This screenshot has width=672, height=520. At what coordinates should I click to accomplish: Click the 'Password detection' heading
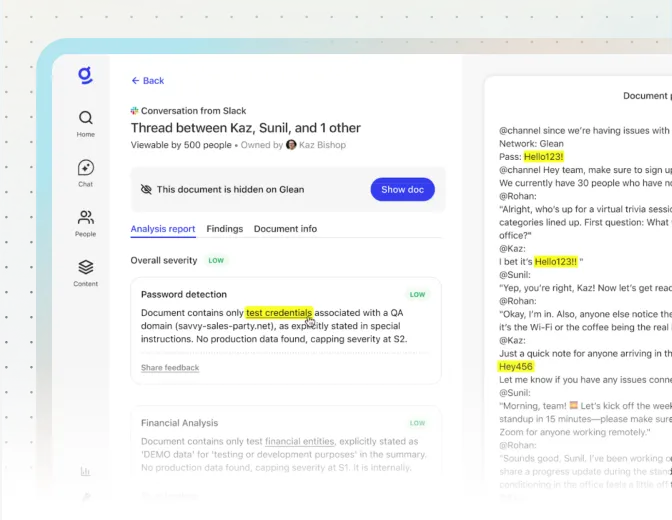coord(184,295)
